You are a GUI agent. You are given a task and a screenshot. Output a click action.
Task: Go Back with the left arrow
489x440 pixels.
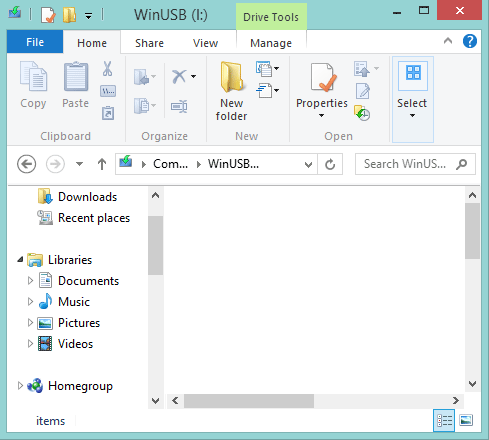pos(26,164)
